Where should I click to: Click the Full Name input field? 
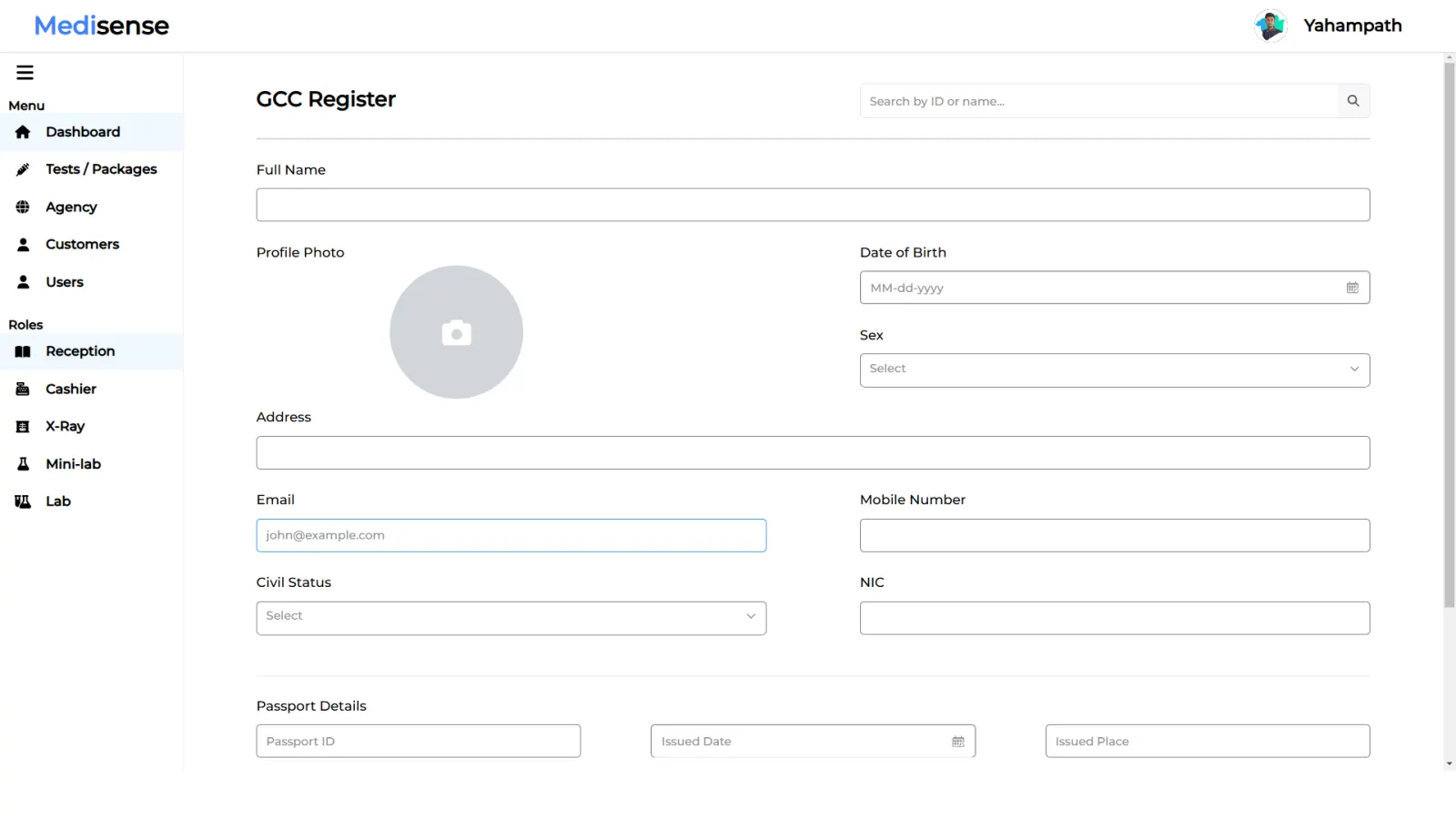(x=813, y=205)
